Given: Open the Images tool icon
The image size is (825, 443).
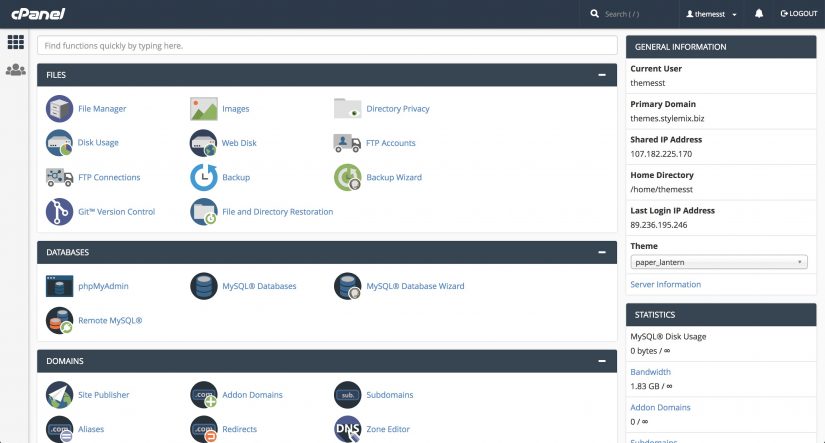Looking at the screenshot, I should pos(204,109).
